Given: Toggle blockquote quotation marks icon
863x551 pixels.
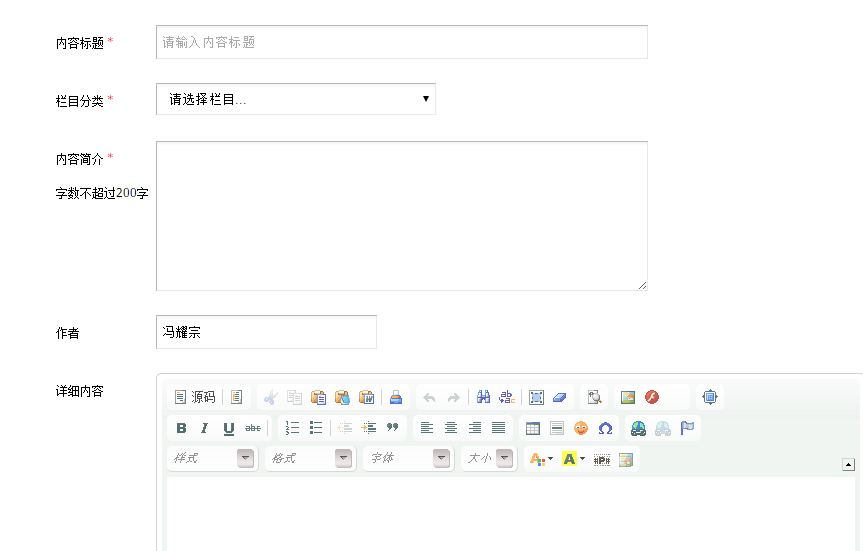Looking at the screenshot, I should pos(392,428).
